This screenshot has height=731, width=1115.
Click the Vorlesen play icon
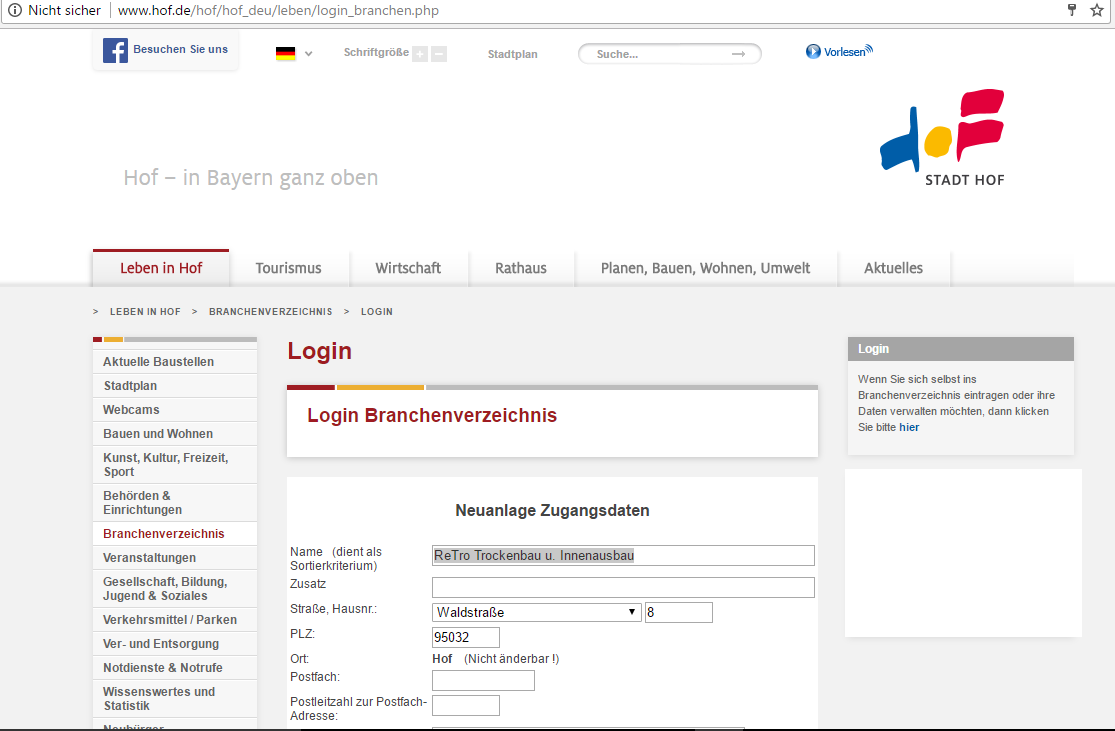pyautogui.click(x=813, y=51)
